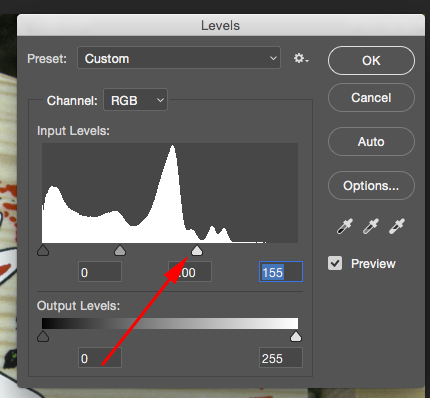The width and height of the screenshot is (430, 398).
Task: Click the output black slider triangle
Action: 43,336
